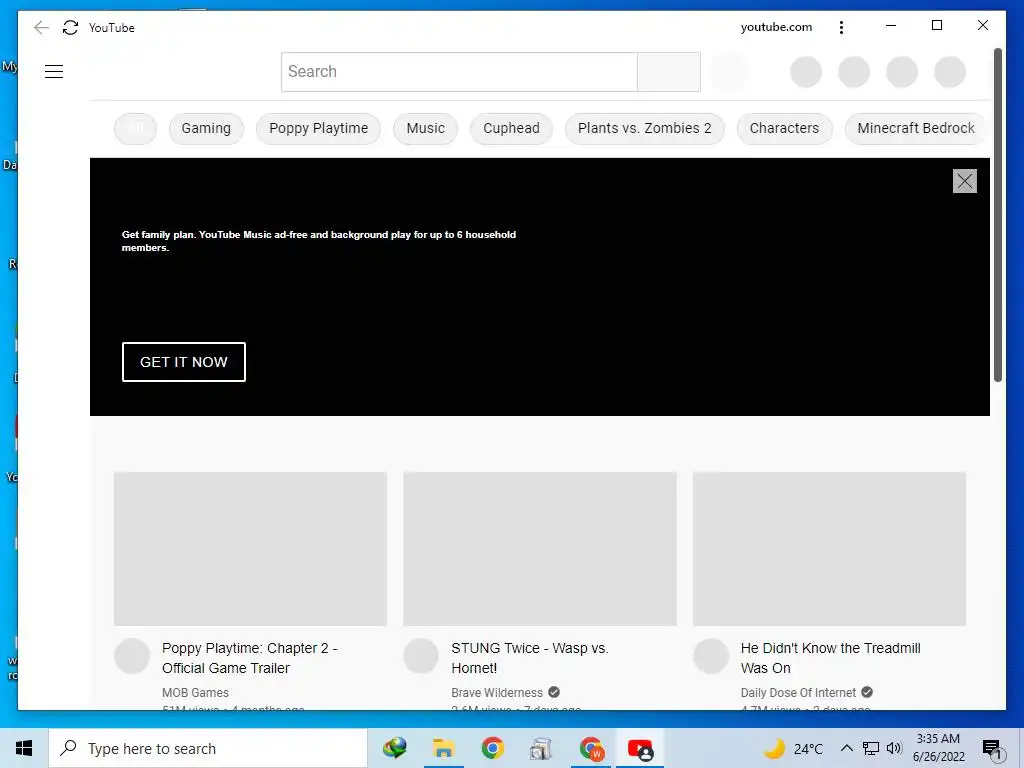Screen dimensions: 1024x768
Task: Open network settings tray icon
Action: 871,748
